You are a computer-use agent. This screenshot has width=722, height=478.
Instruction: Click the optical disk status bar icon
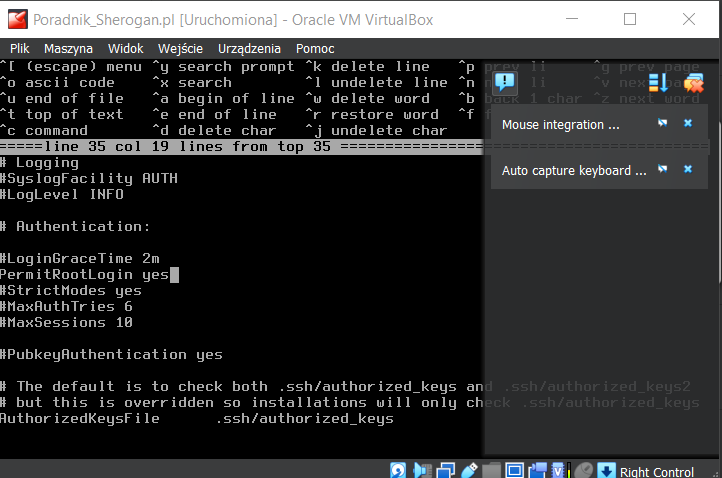(x=398, y=469)
